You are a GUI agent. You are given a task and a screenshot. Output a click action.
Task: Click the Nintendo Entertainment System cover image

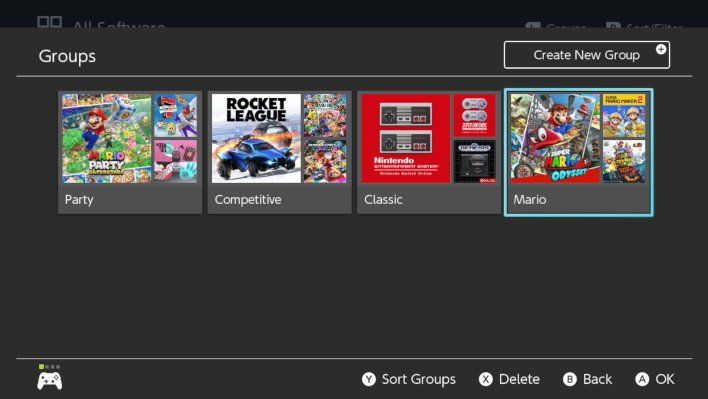tap(405, 138)
